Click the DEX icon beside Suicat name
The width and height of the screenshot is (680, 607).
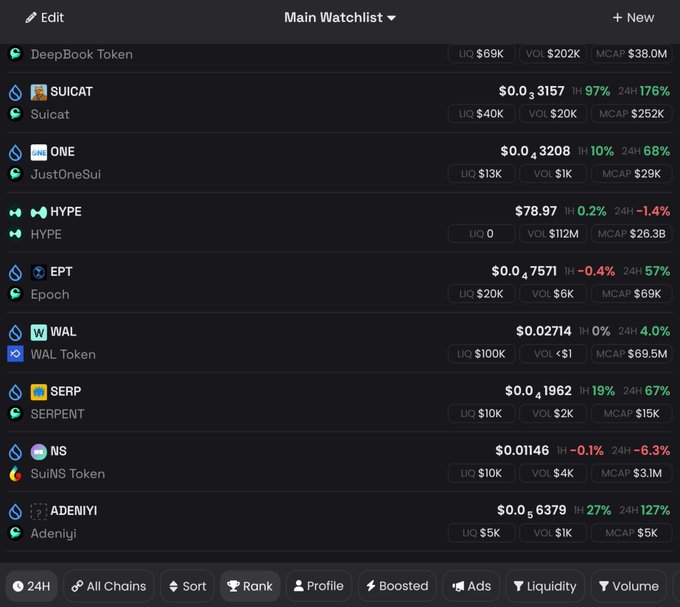coord(15,114)
